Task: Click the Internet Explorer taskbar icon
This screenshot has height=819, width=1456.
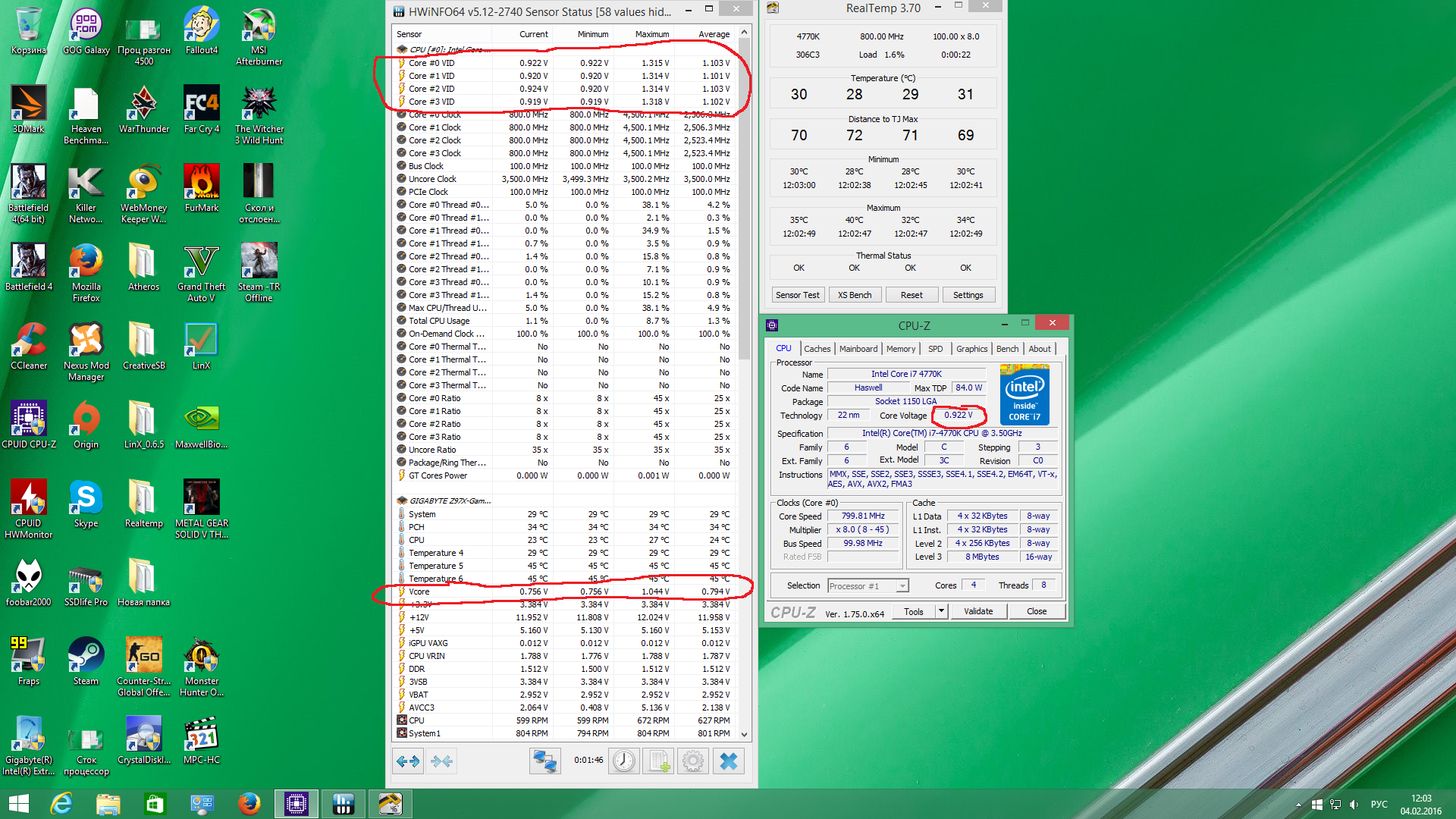Action: 61,804
